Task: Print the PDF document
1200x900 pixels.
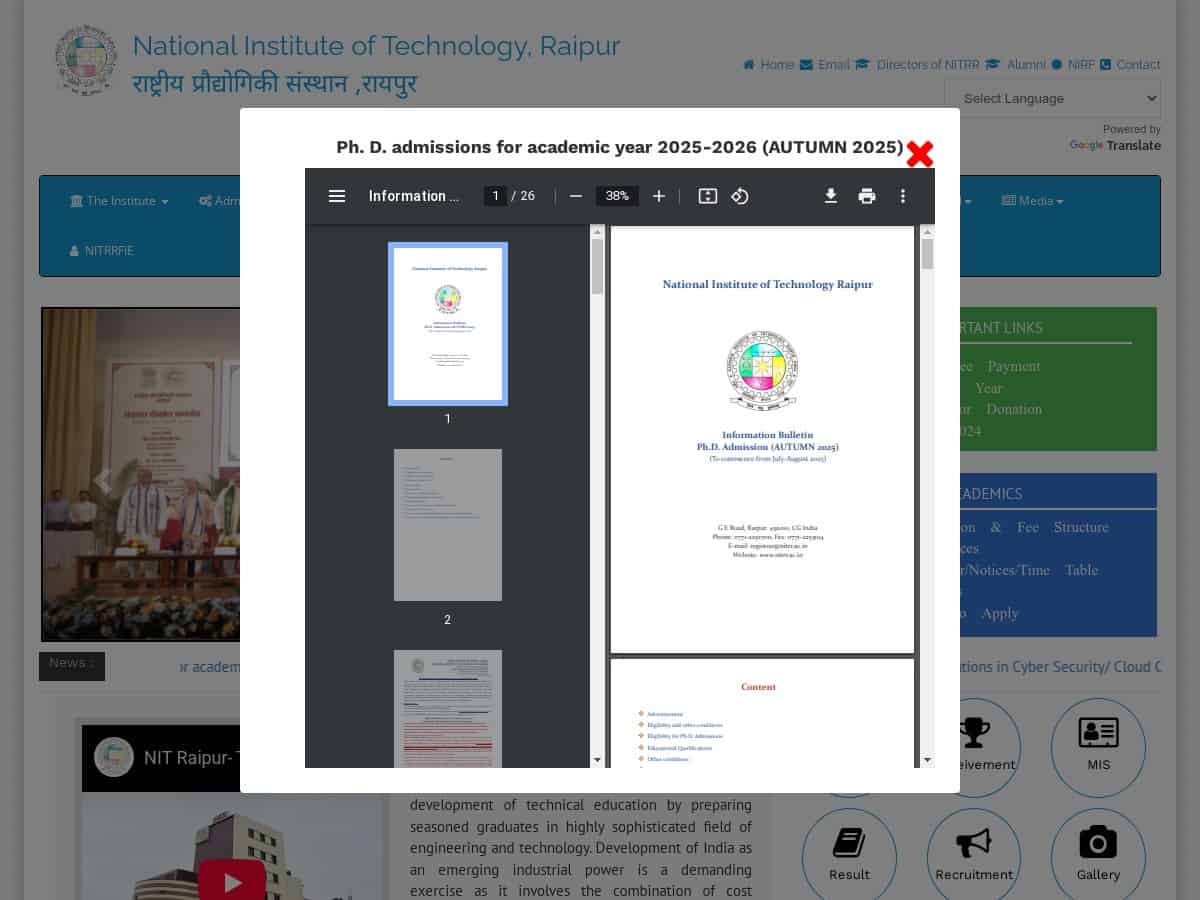Action: click(x=867, y=196)
